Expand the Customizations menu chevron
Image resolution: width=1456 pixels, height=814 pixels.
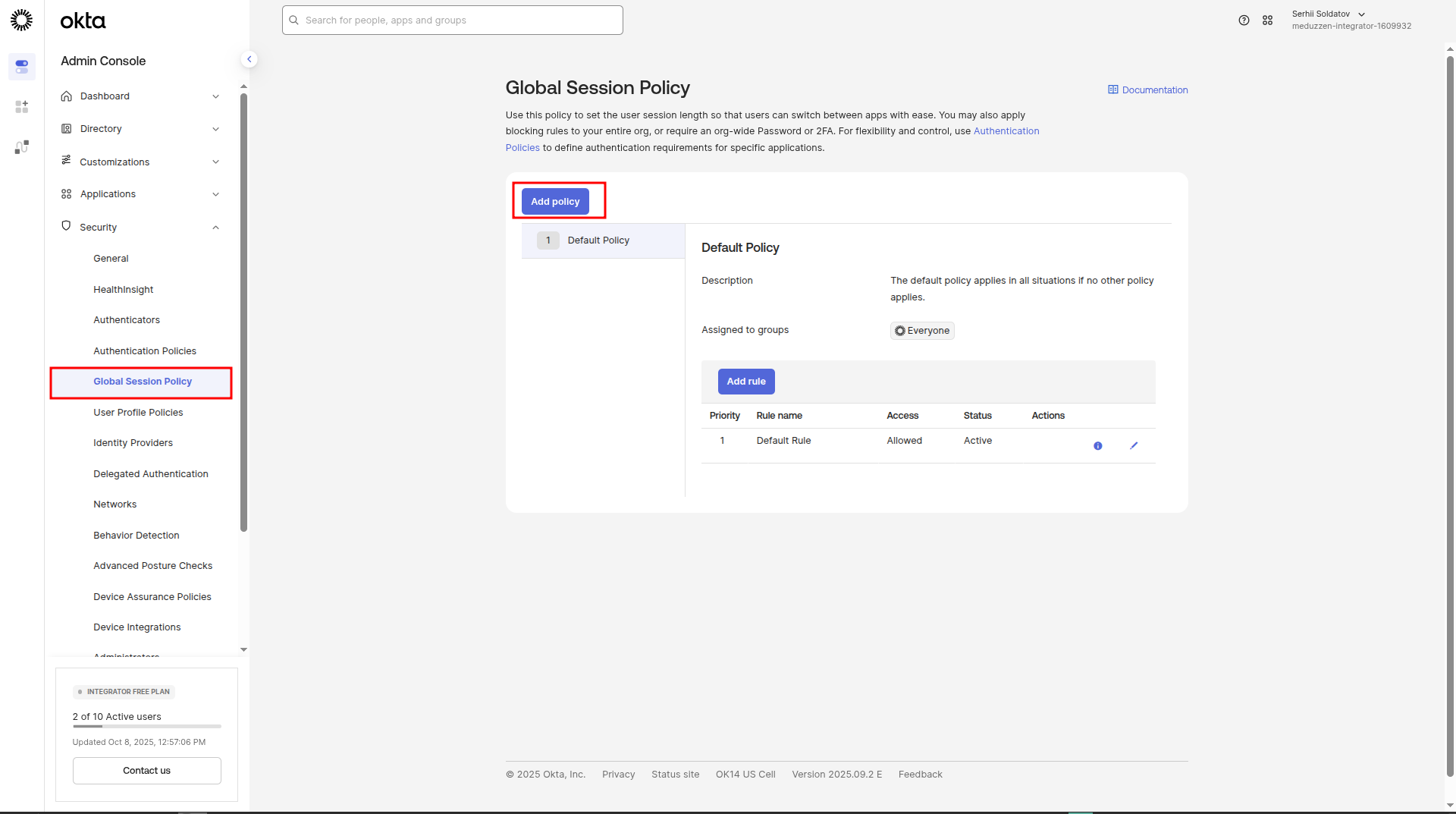[216, 162]
